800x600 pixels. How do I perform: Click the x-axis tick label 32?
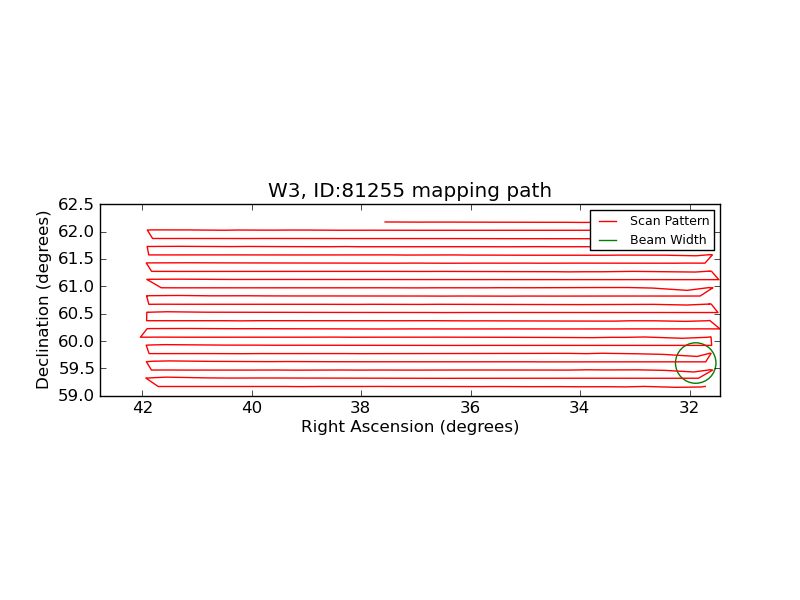tap(690, 408)
